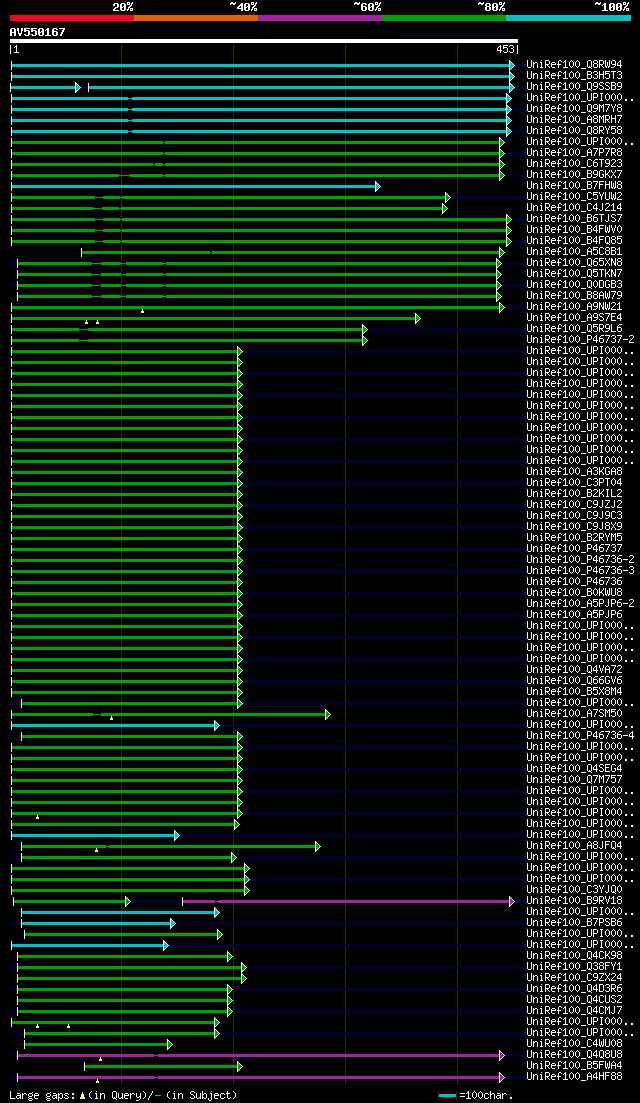Click the yellow gap marker under A9NW21 bar

point(143,311)
